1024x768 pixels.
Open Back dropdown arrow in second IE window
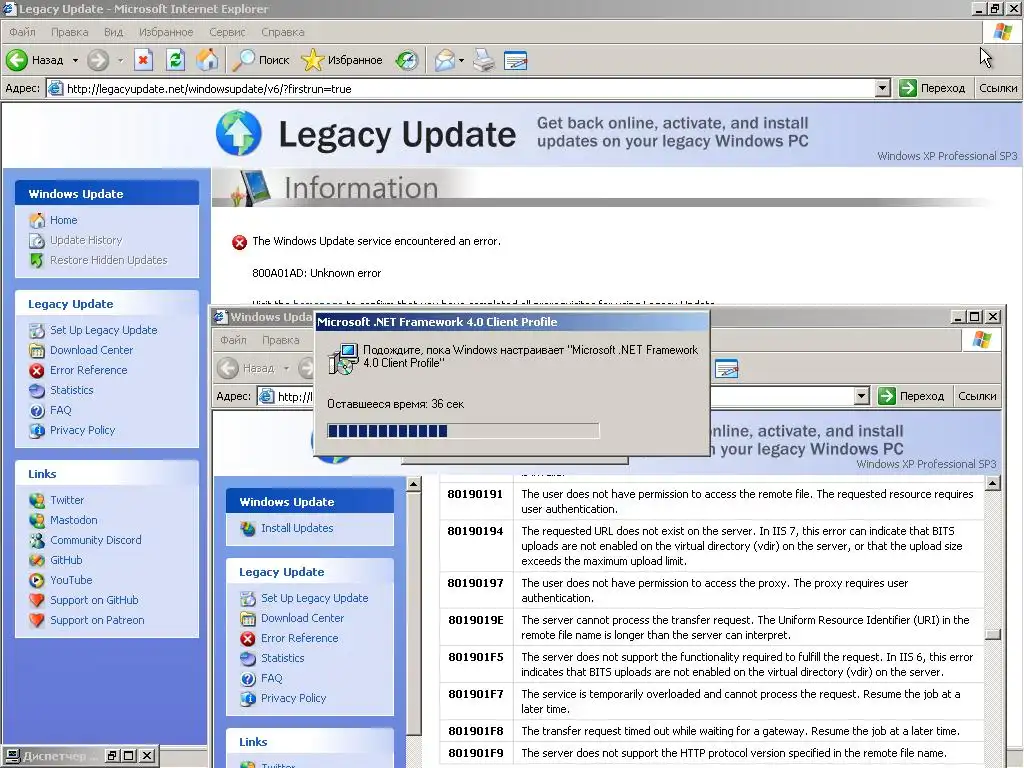[x=286, y=368]
